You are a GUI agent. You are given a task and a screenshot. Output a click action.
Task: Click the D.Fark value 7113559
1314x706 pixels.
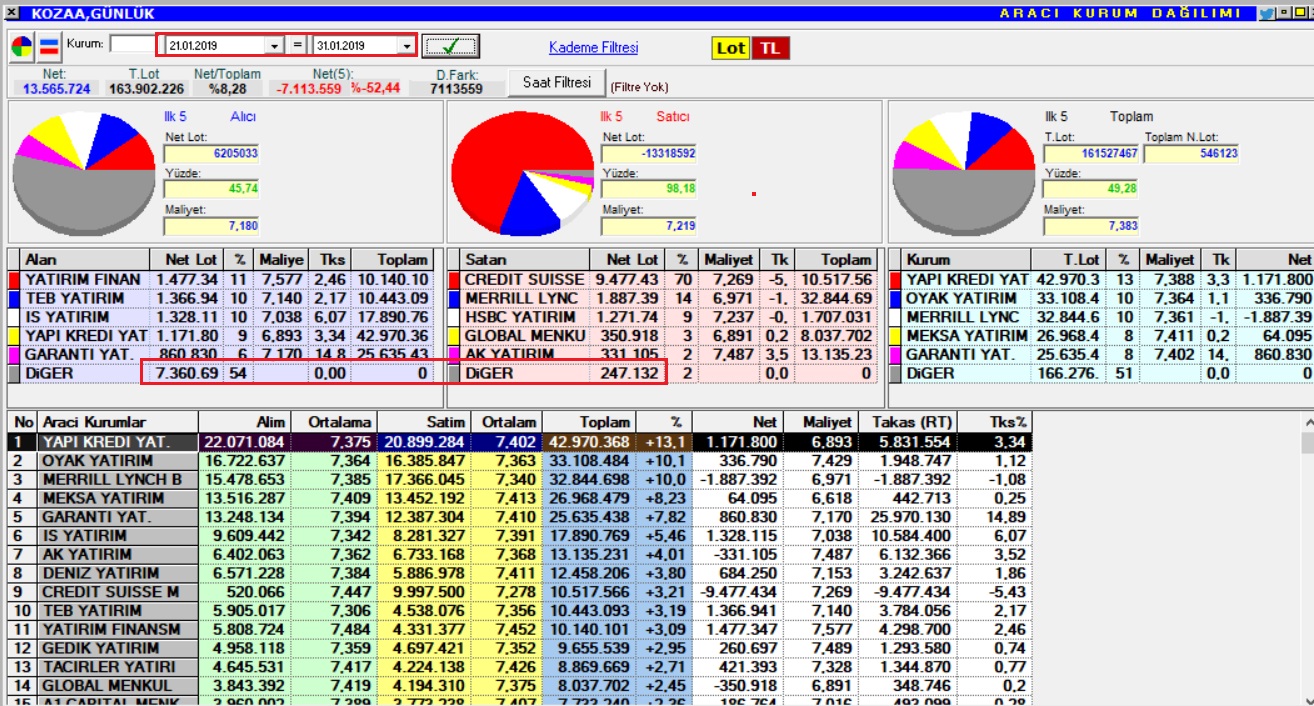pos(456,89)
